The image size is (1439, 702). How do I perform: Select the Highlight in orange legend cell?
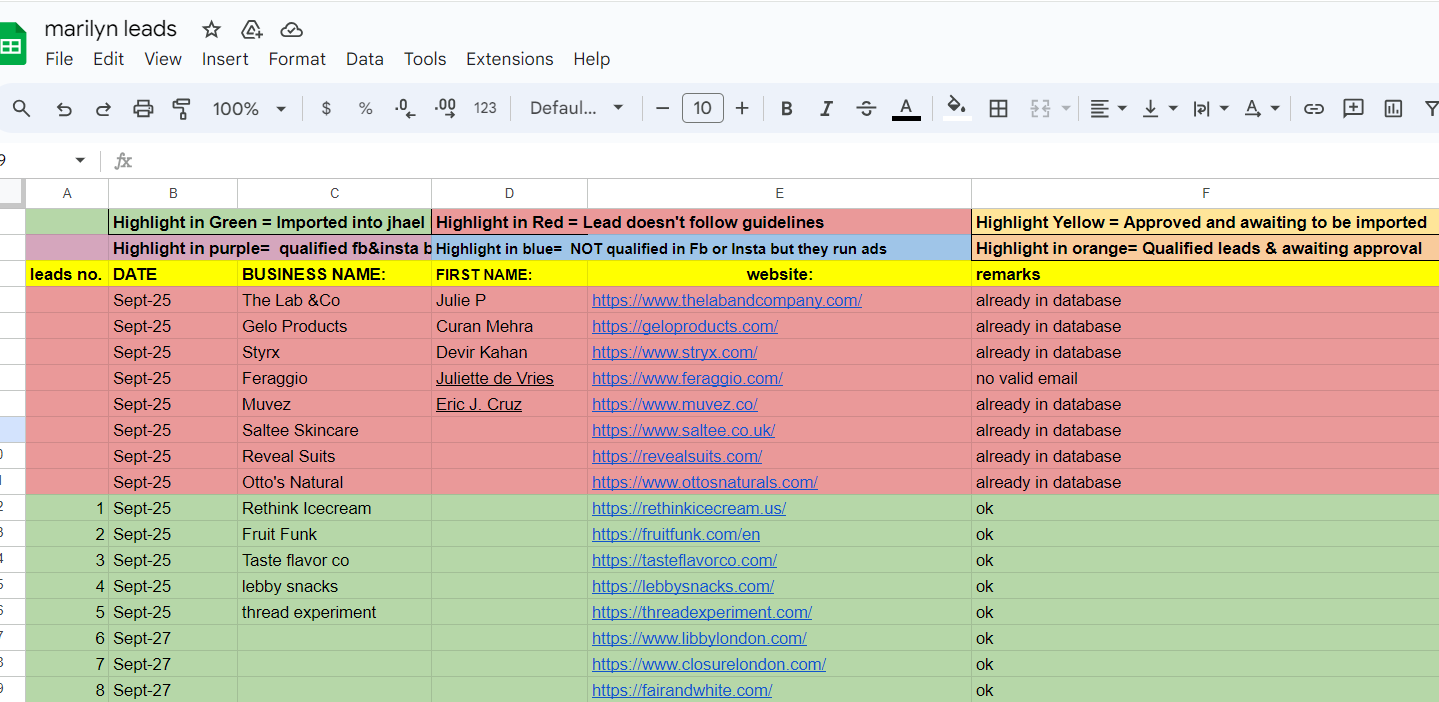[1205, 248]
